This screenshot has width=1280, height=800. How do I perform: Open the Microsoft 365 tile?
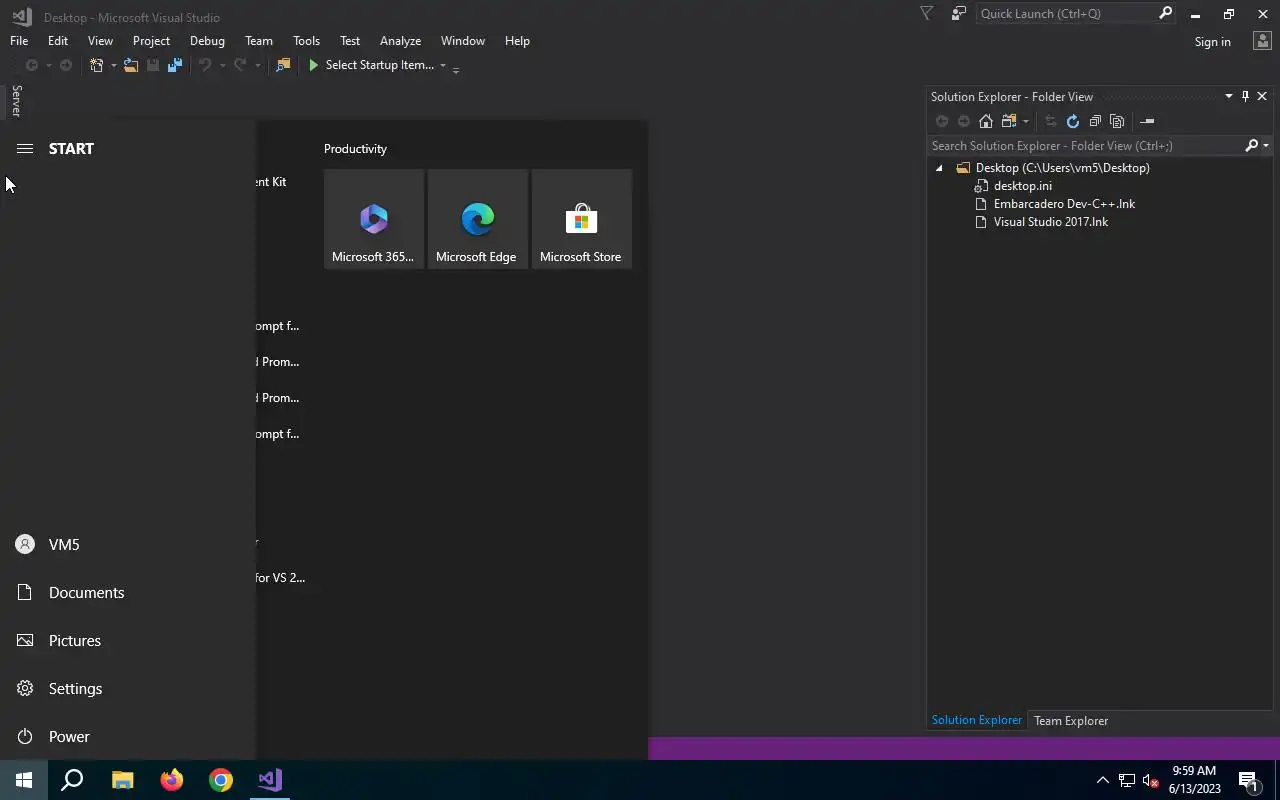tap(373, 219)
